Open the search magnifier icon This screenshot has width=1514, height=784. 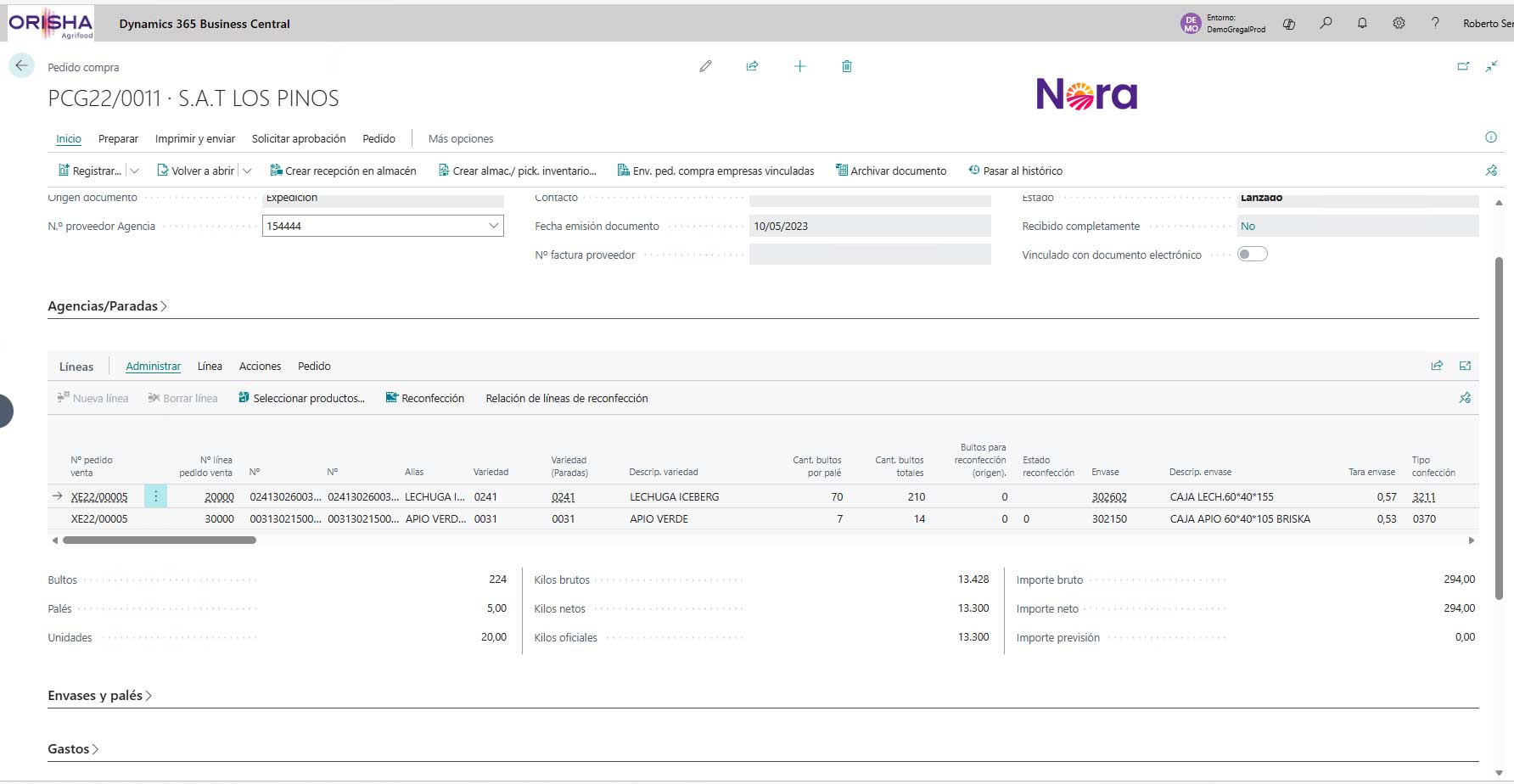click(x=1326, y=24)
